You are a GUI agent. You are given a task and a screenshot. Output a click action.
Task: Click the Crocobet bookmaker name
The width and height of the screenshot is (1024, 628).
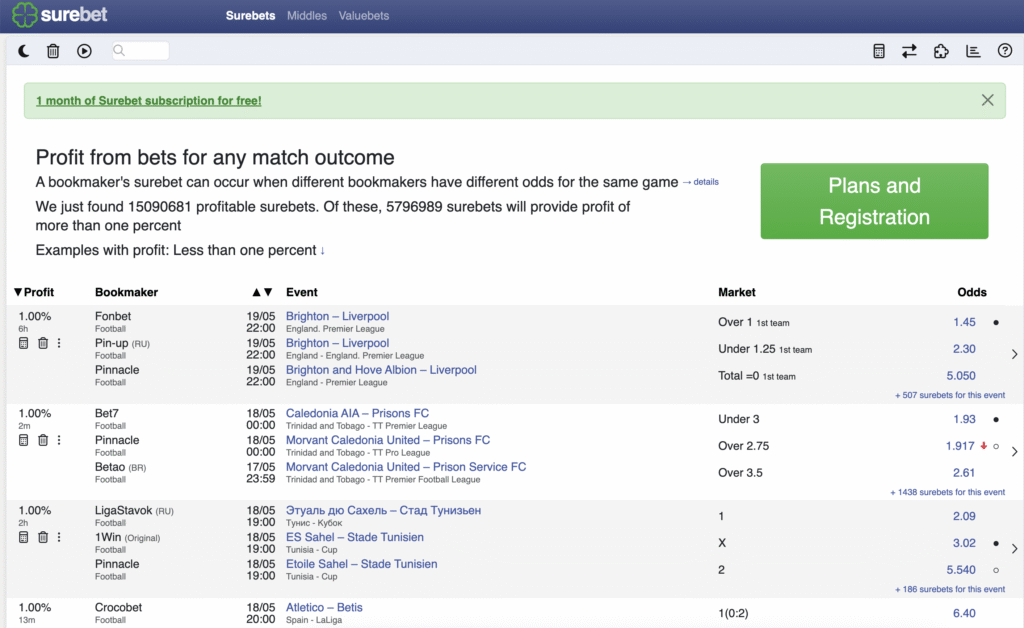point(118,607)
